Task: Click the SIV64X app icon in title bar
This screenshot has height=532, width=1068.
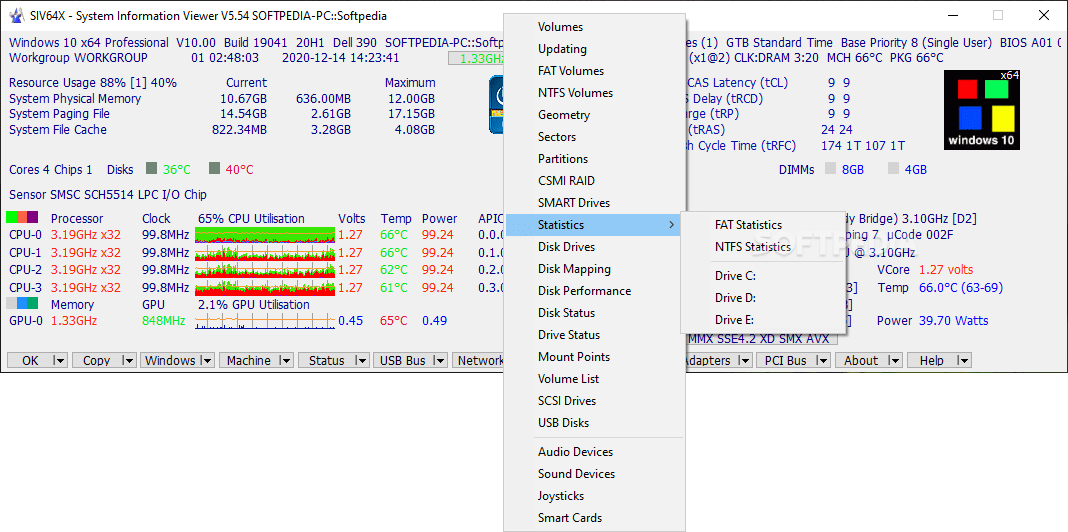Action: click(x=16, y=16)
